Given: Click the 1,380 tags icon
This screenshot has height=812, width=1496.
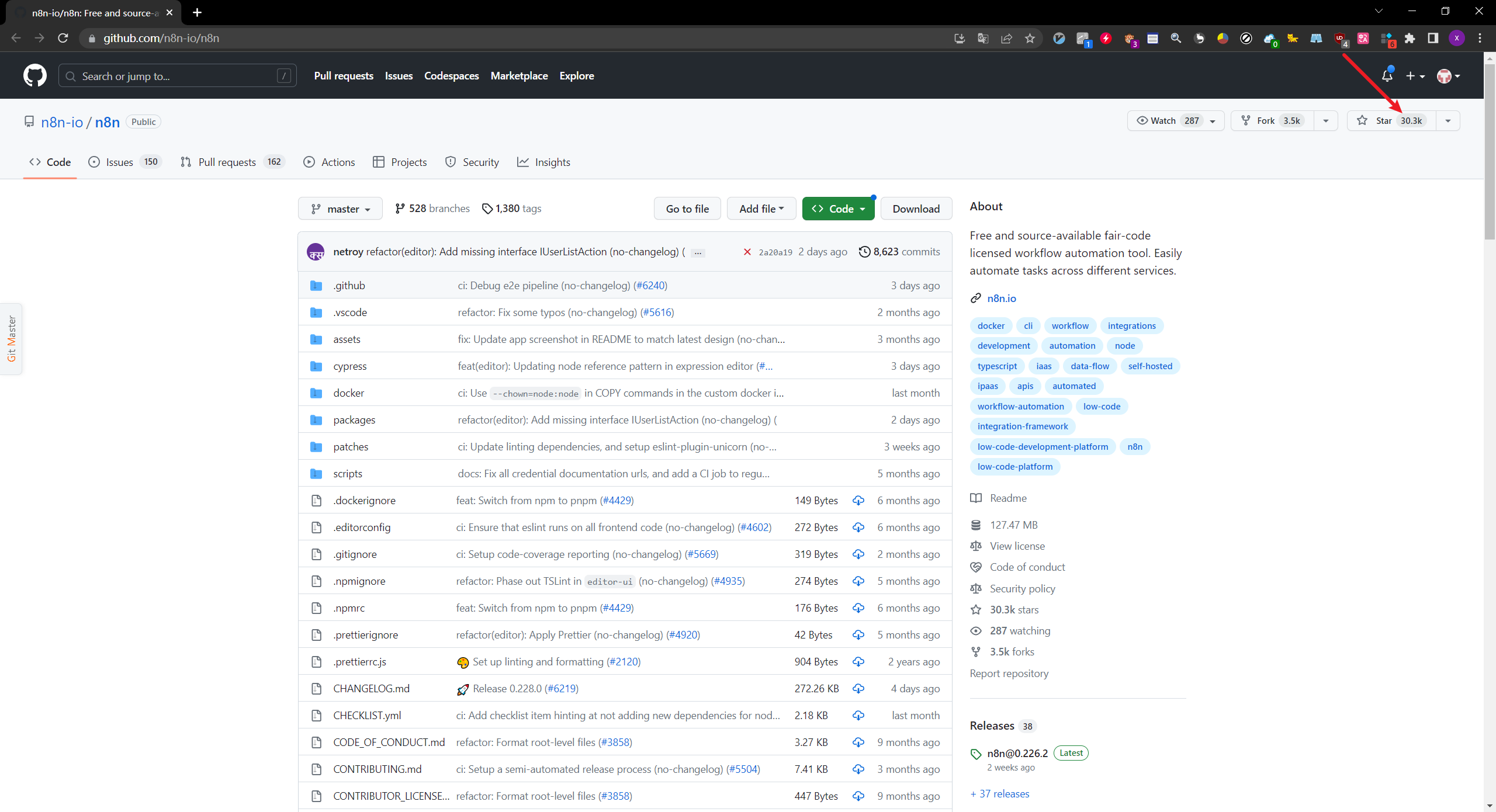Looking at the screenshot, I should pyautogui.click(x=487, y=209).
